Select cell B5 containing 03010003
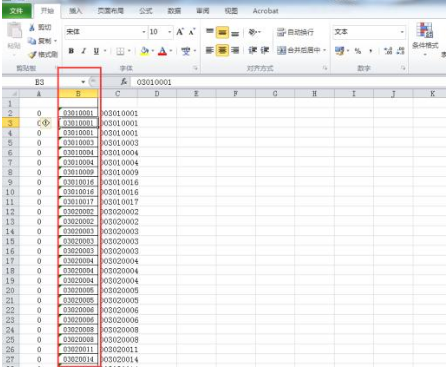Viewport: 446px width, 367px height. 78,143
